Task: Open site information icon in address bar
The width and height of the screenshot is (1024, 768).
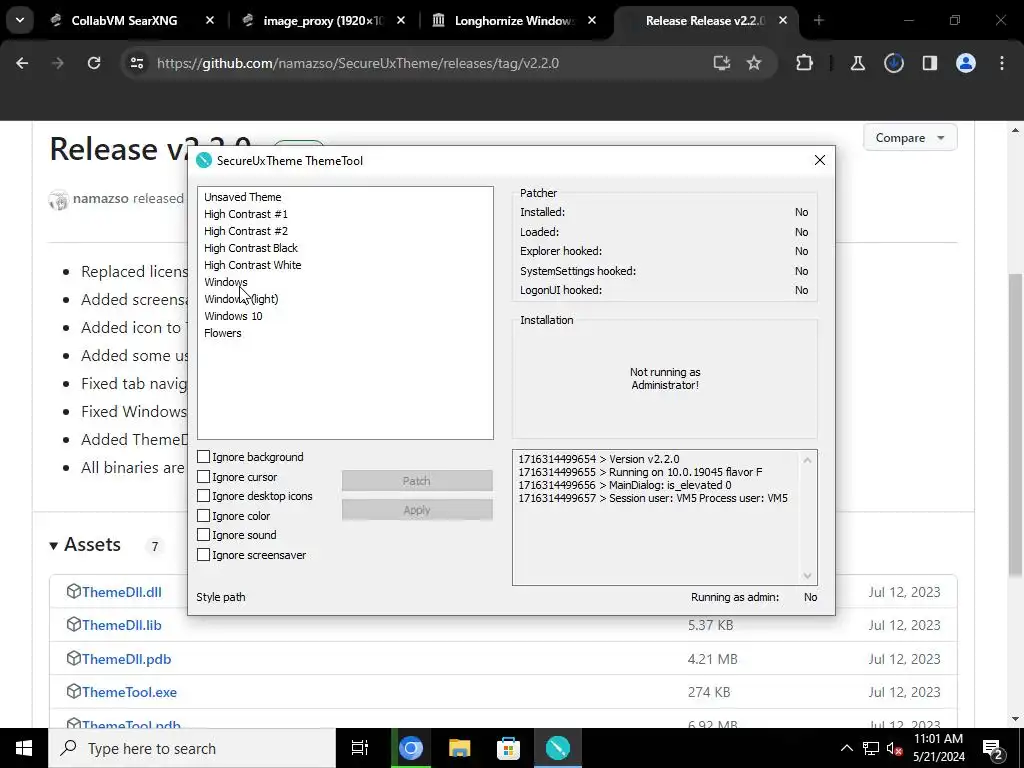Action: (x=137, y=63)
